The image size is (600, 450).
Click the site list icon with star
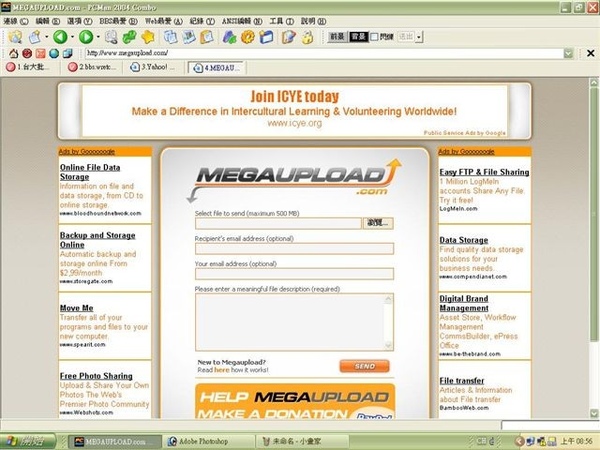(15, 37)
